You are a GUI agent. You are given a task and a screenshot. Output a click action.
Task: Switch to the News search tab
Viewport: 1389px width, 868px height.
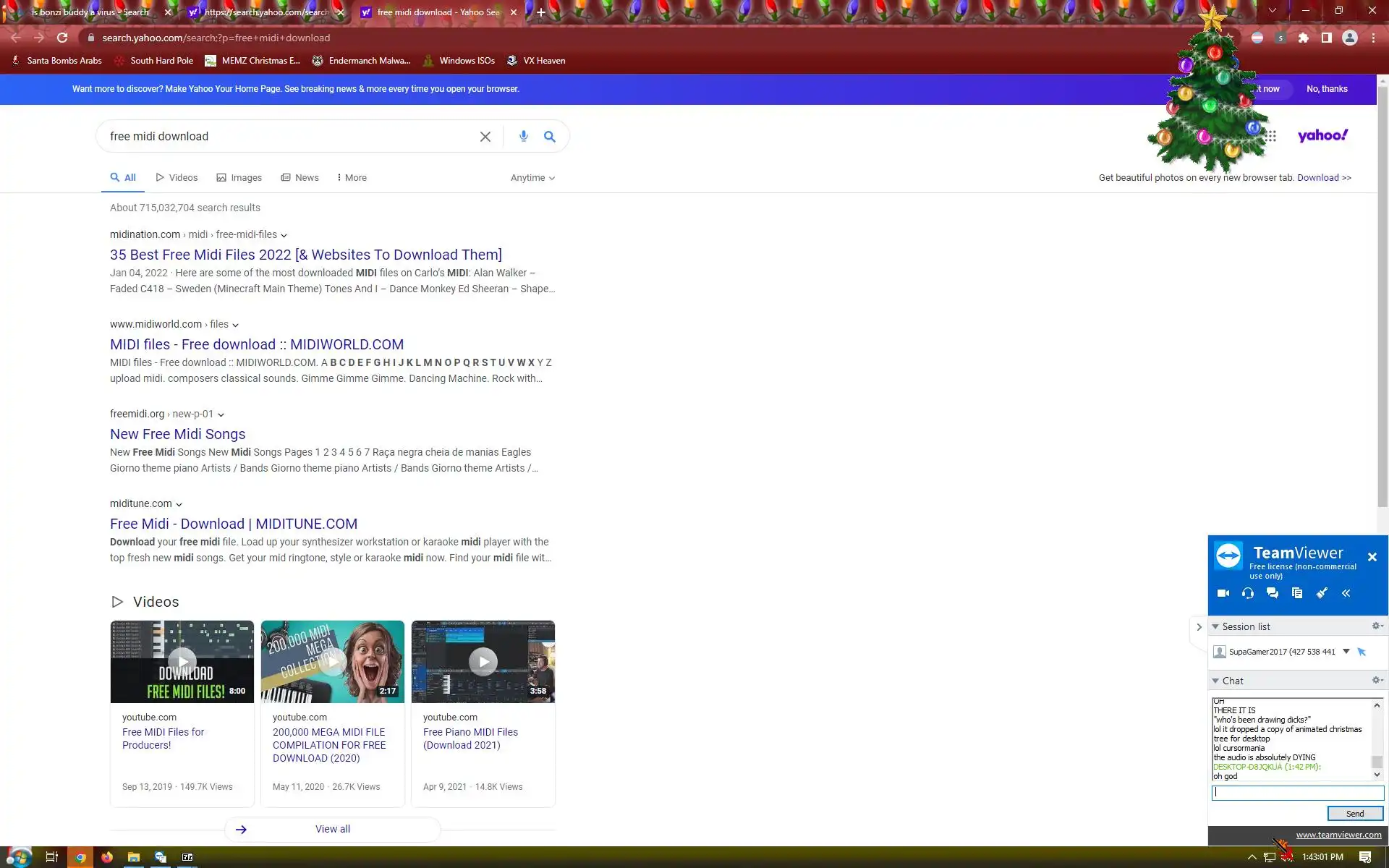[300, 178]
